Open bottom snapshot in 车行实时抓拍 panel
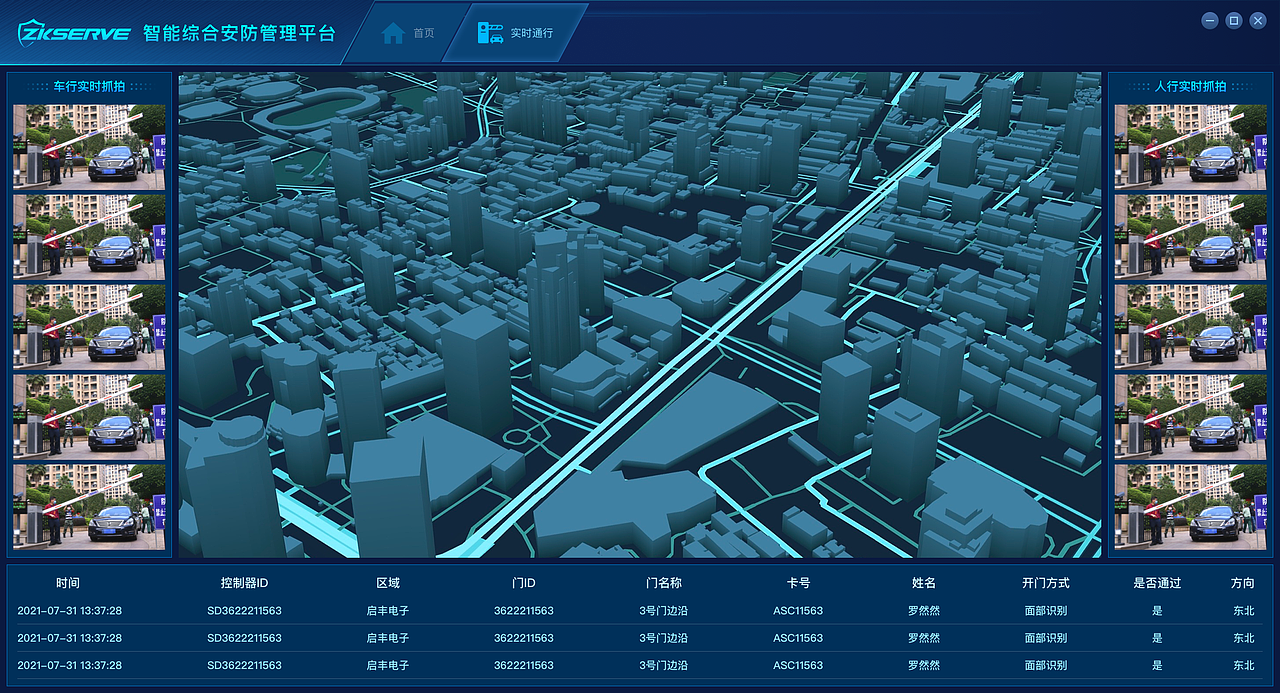 click(89, 507)
